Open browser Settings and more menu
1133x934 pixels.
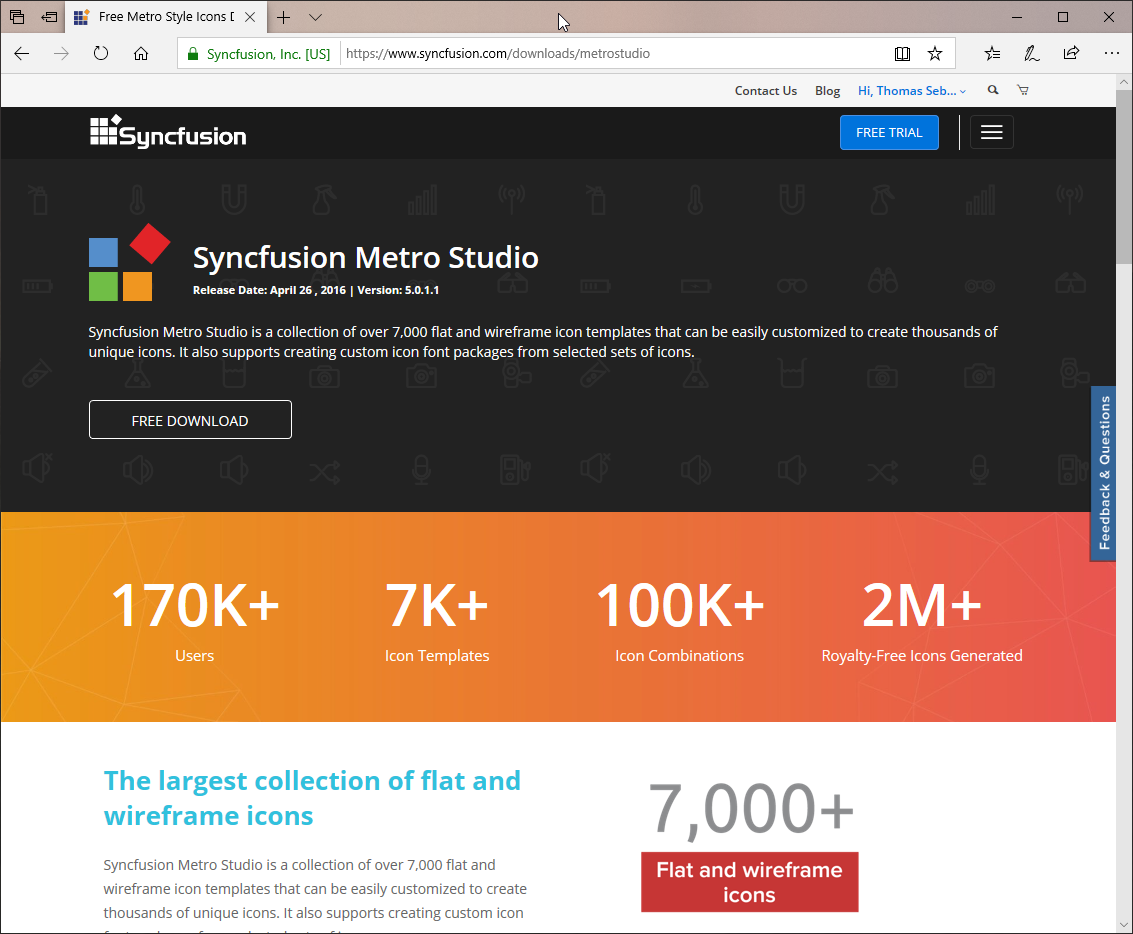[x=1111, y=54]
